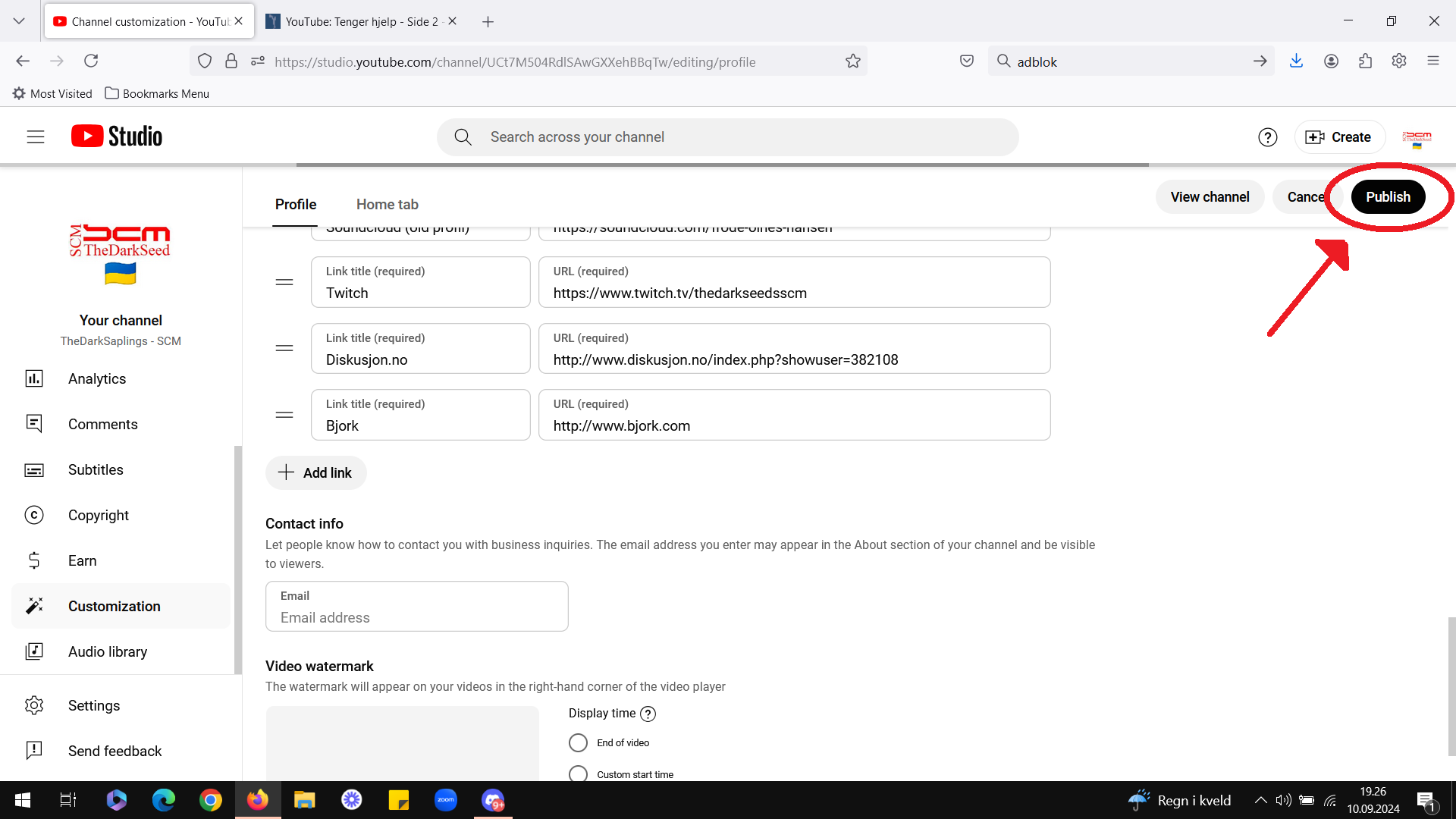1456x819 pixels.
Task: Open Zoom from the taskbar
Action: [446, 800]
